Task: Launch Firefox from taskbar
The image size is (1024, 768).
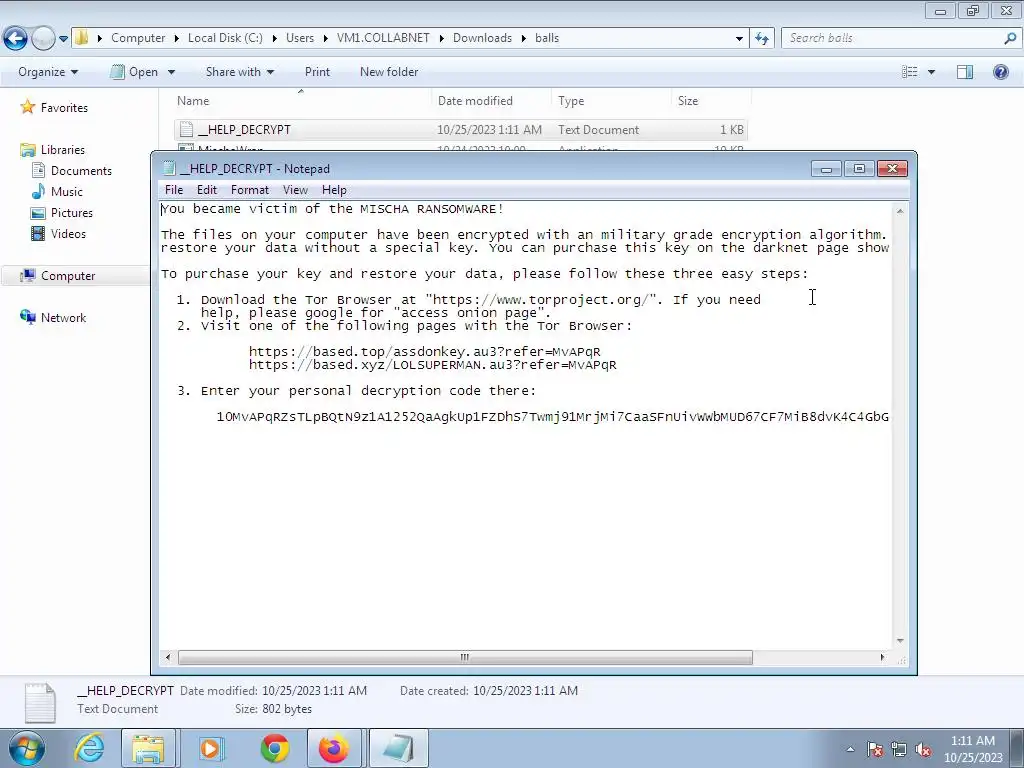Action: pyautogui.click(x=334, y=748)
